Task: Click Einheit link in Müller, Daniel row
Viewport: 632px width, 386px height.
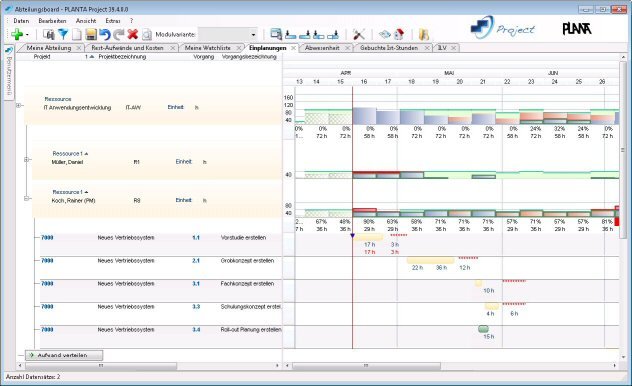Action: 183,162
